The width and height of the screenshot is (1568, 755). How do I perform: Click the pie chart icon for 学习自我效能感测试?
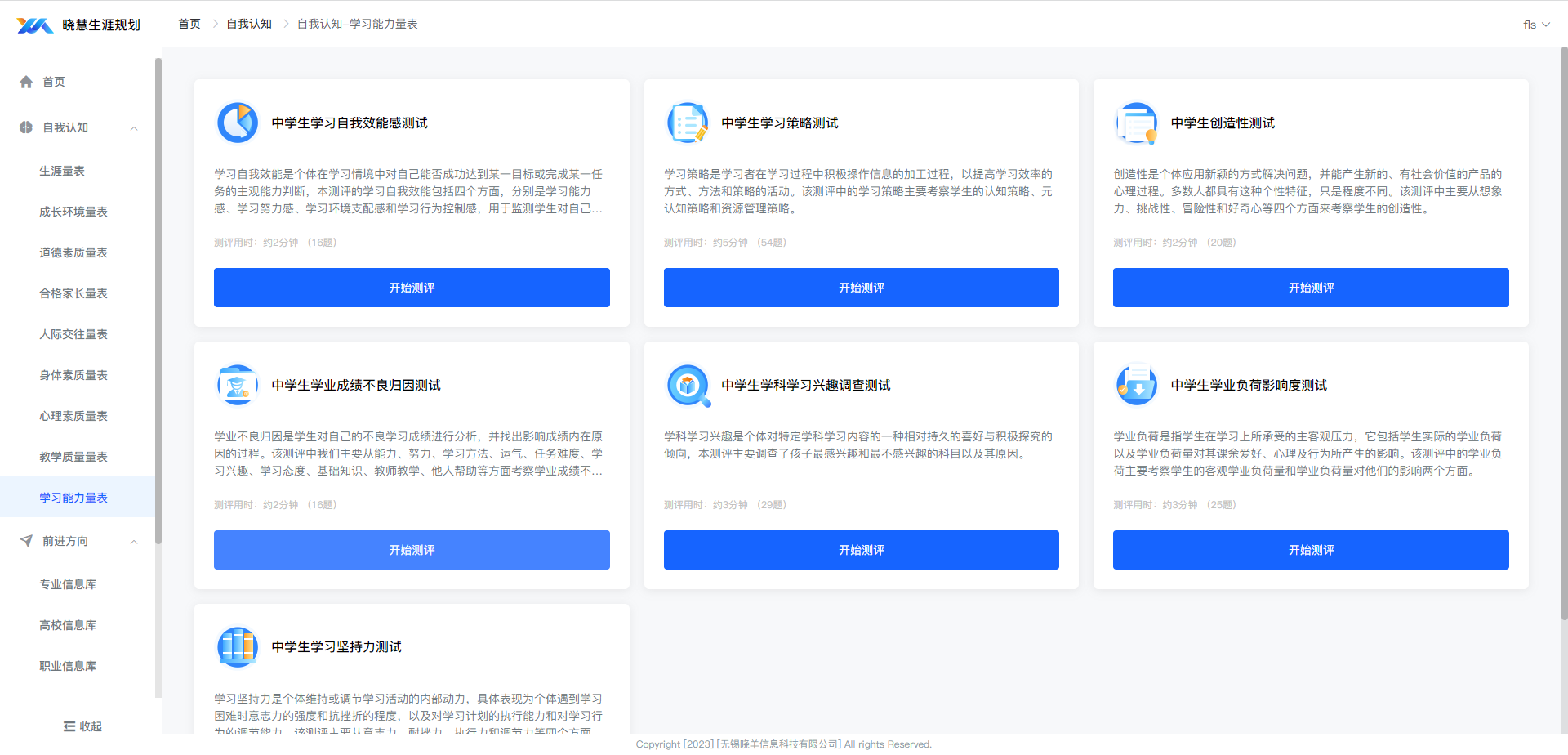click(238, 123)
